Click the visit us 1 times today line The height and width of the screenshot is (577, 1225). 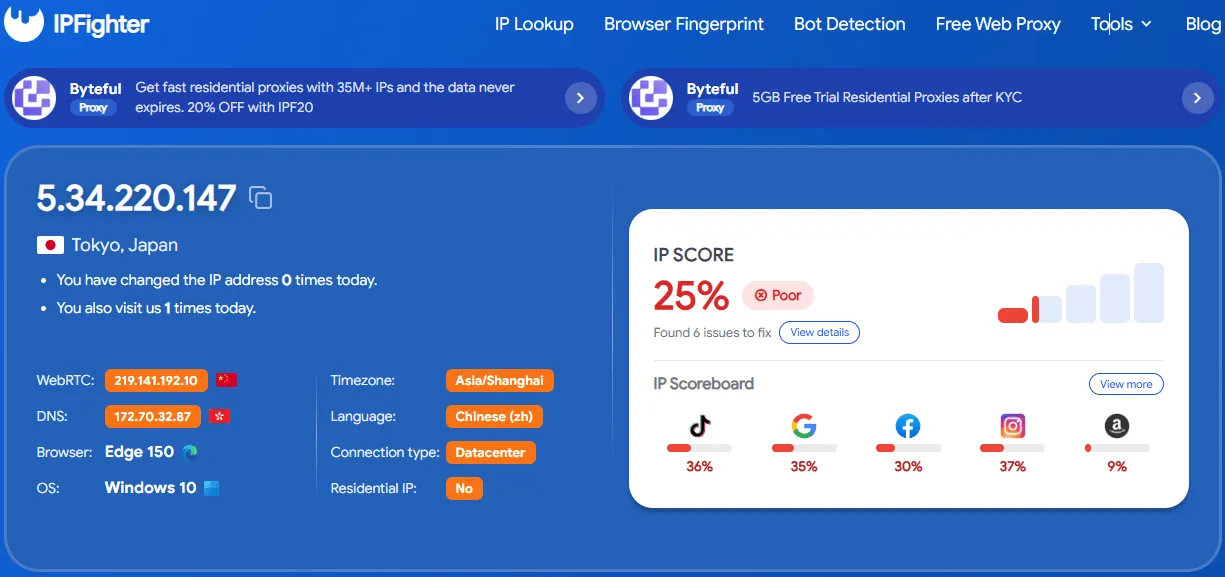pos(156,308)
